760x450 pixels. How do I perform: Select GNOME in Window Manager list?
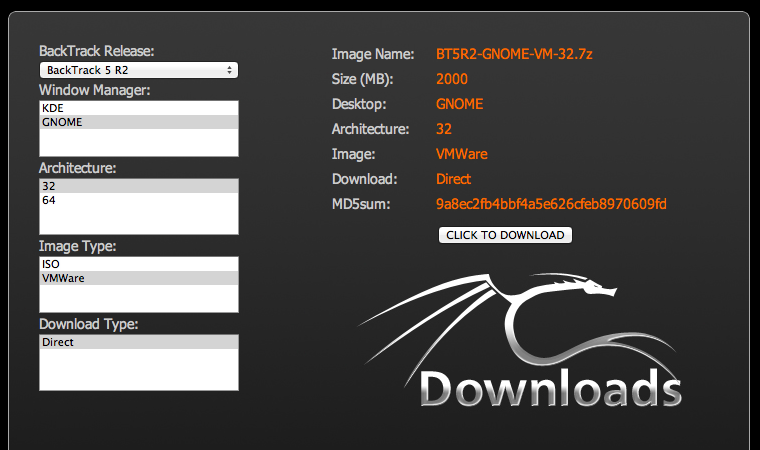coord(139,122)
